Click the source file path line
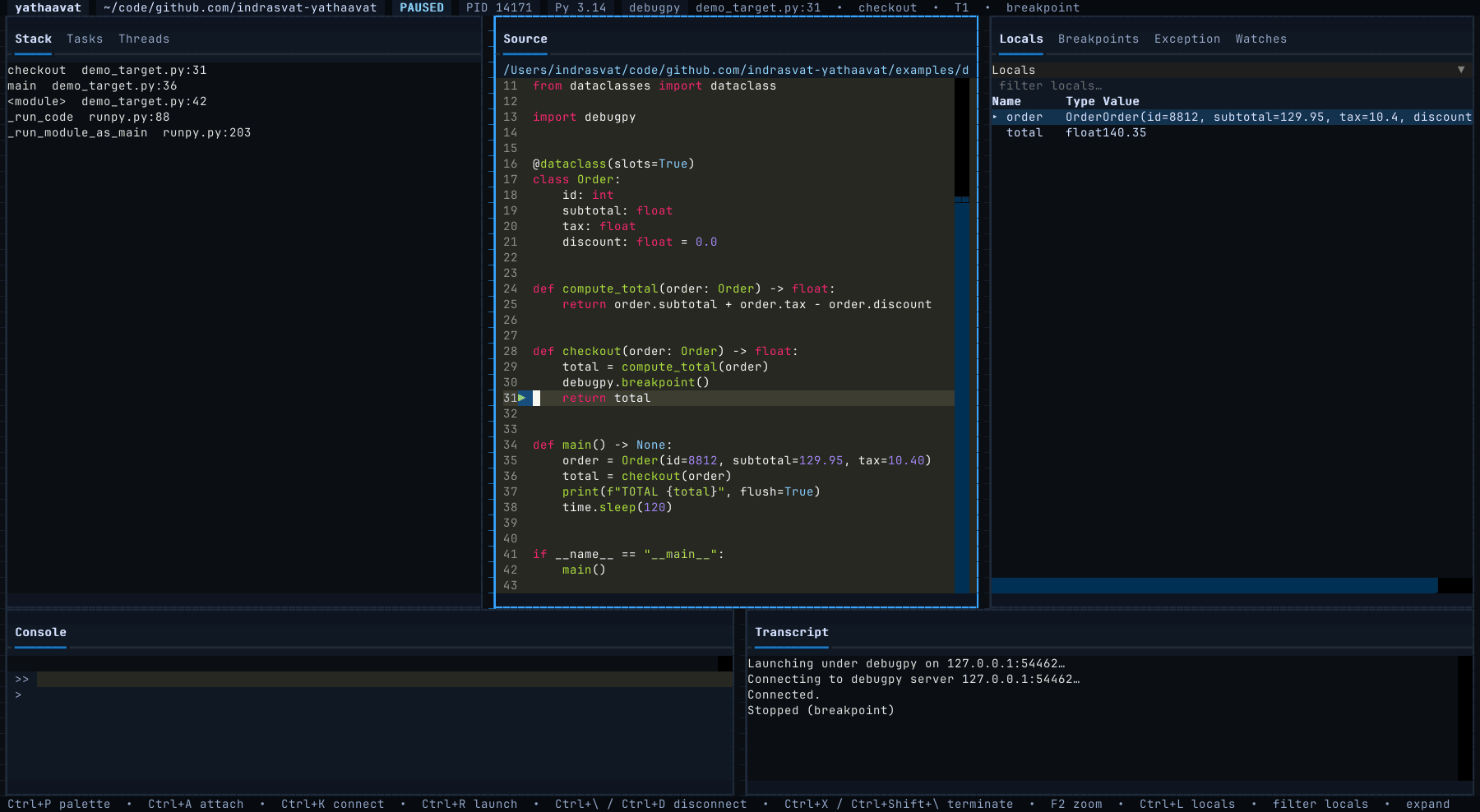This screenshot has height=812, width=1480. point(736,70)
